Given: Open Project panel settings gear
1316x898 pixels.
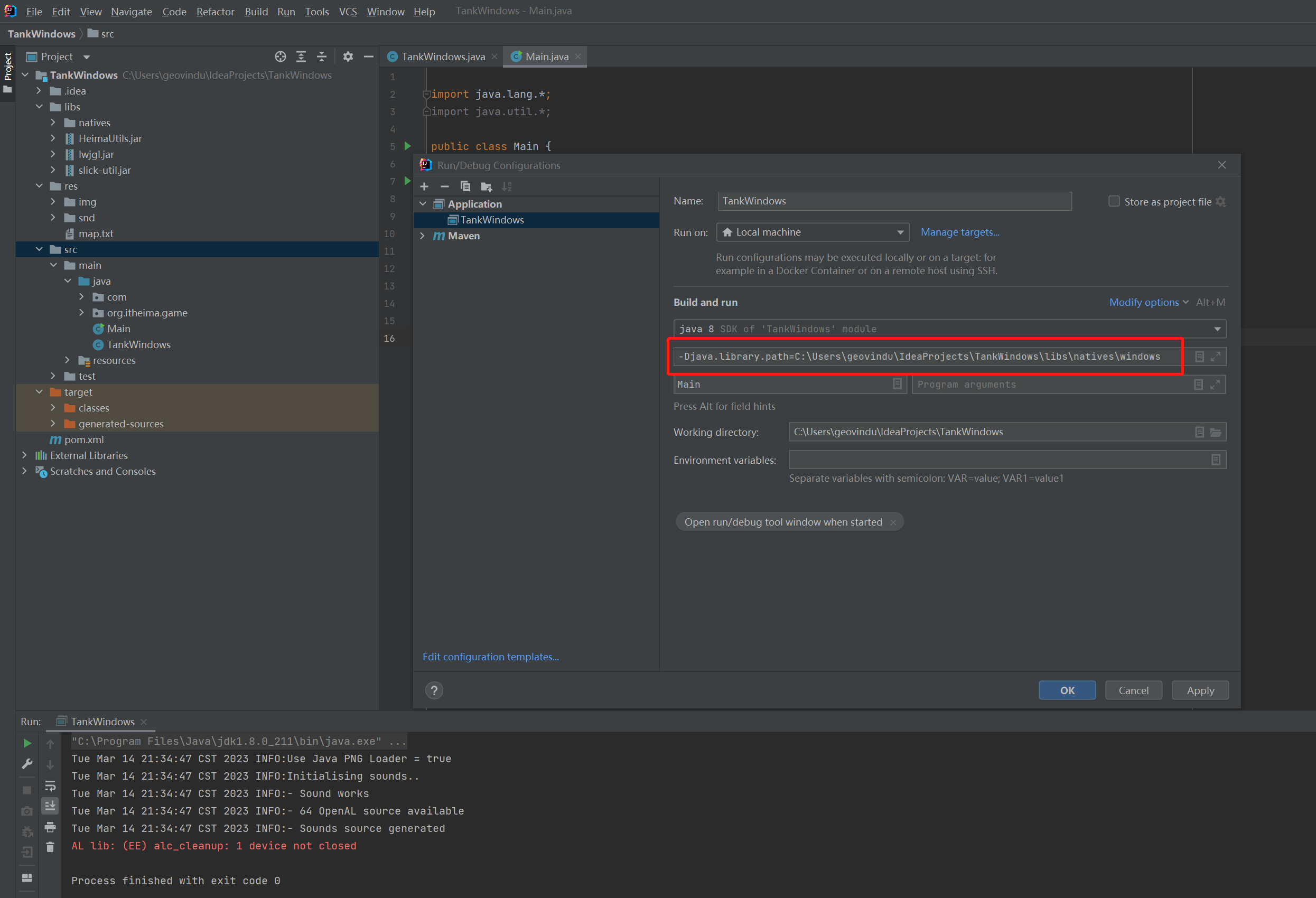Looking at the screenshot, I should [348, 57].
